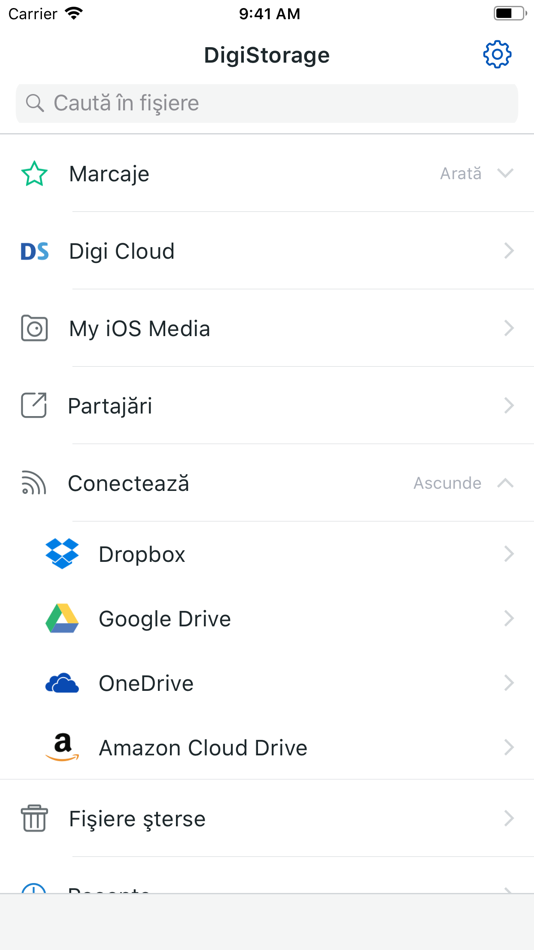Tap the OneDrive cloud icon
The image size is (534, 950).
point(62,683)
